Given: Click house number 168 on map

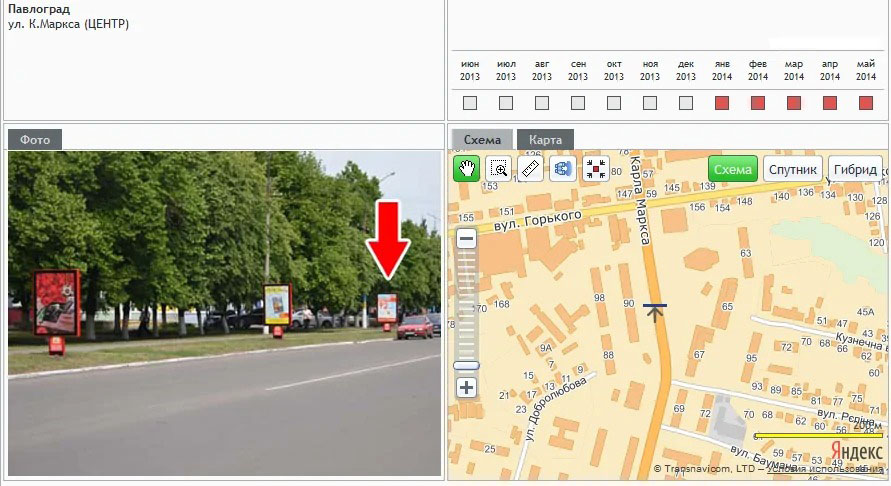Looking at the screenshot, I should [x=501, y=304].
